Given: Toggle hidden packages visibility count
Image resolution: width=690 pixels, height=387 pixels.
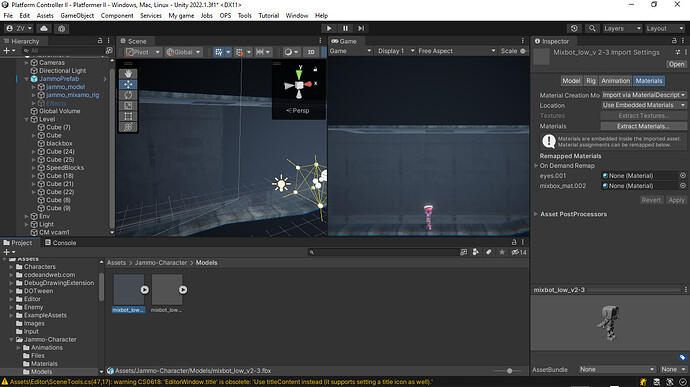Looking at the screenshot, I should [519, 252].
